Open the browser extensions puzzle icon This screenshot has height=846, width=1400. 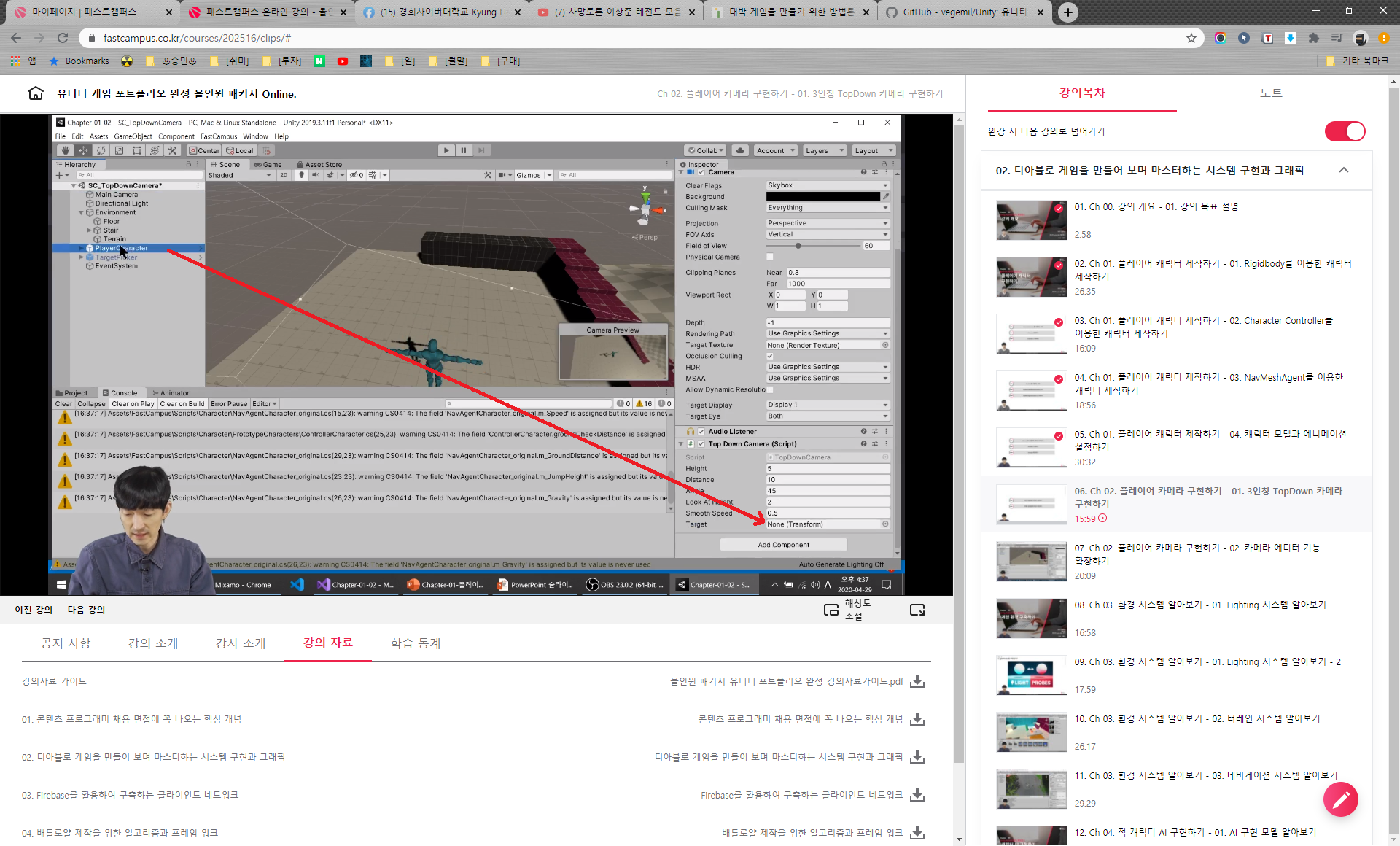tap(1313, 38)
